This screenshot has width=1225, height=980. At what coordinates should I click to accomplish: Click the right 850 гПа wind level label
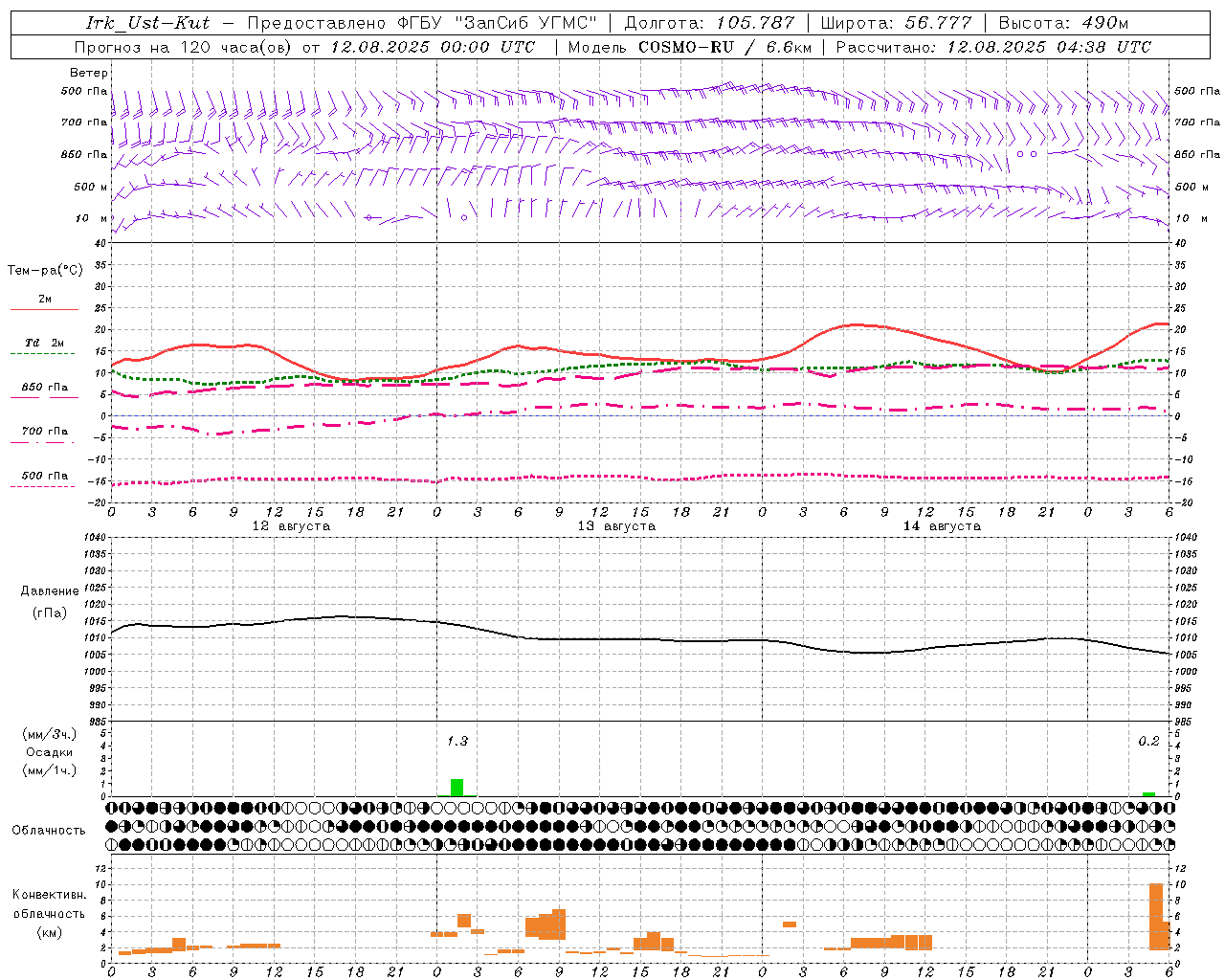point(1197,154)
